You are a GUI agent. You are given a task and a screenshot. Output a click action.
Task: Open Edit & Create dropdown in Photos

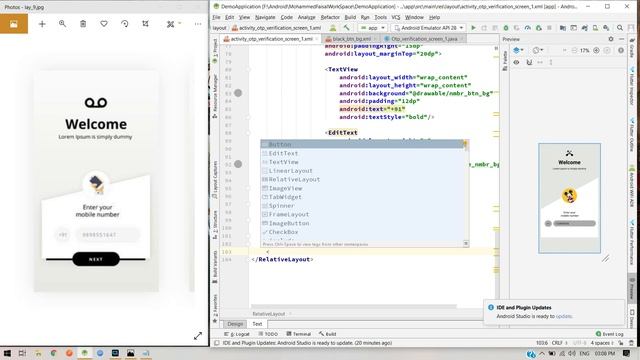pos(173,24)
